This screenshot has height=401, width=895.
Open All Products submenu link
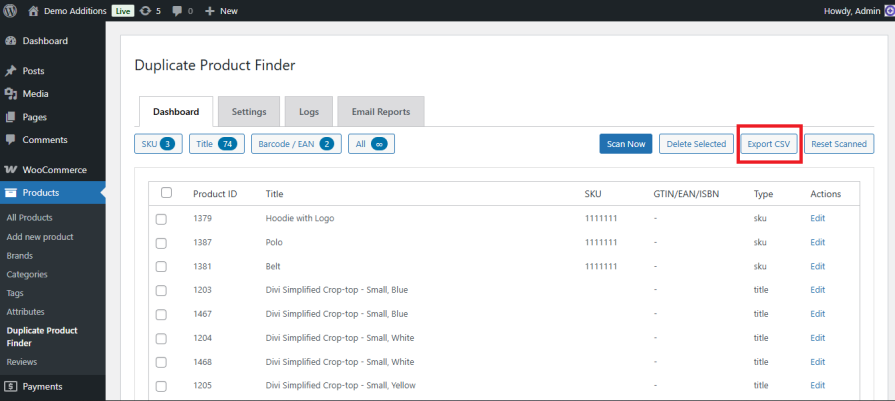[29, 218]
